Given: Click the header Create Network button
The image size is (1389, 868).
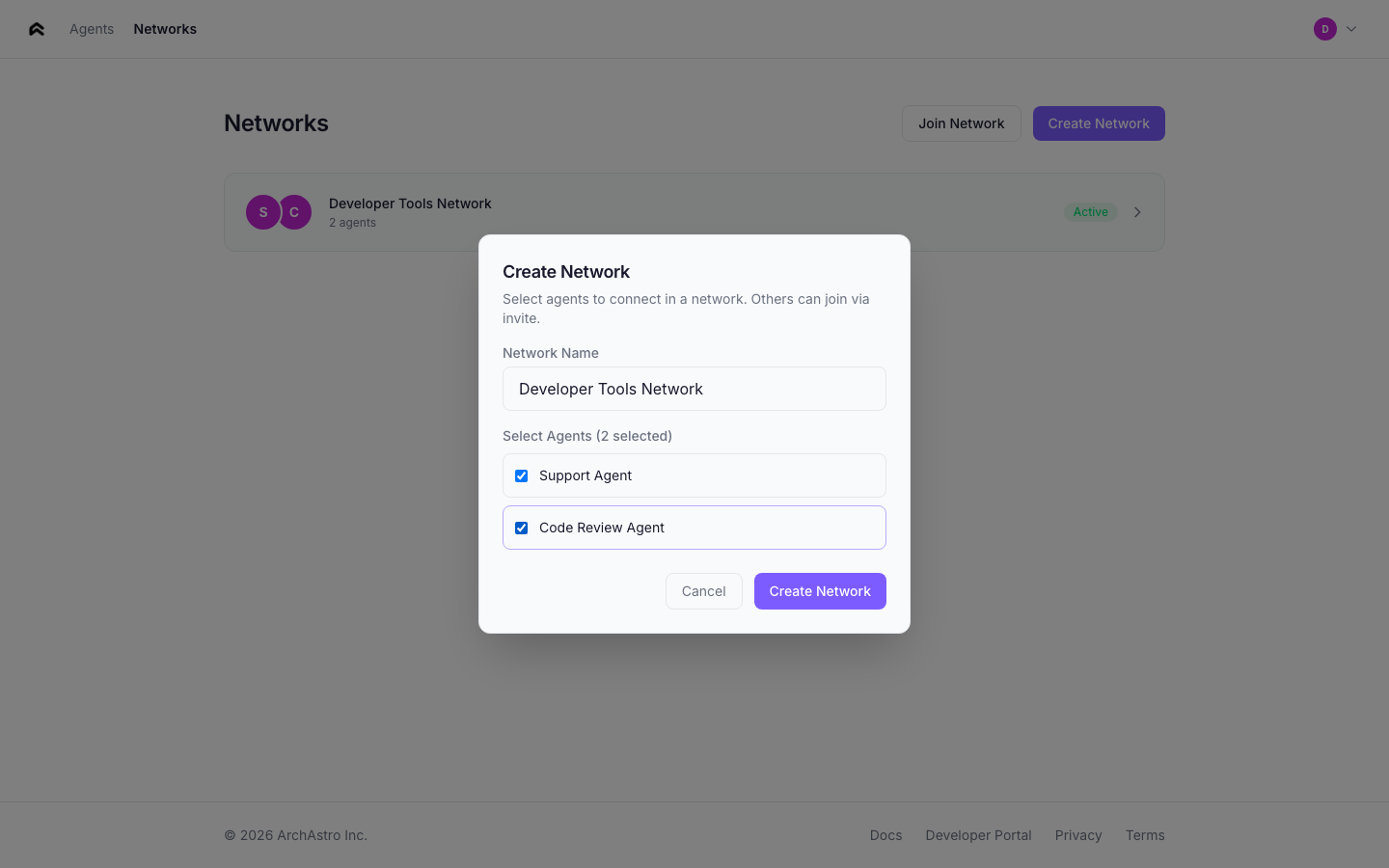Looking at the screenshot, I should tap(1099, 123).
